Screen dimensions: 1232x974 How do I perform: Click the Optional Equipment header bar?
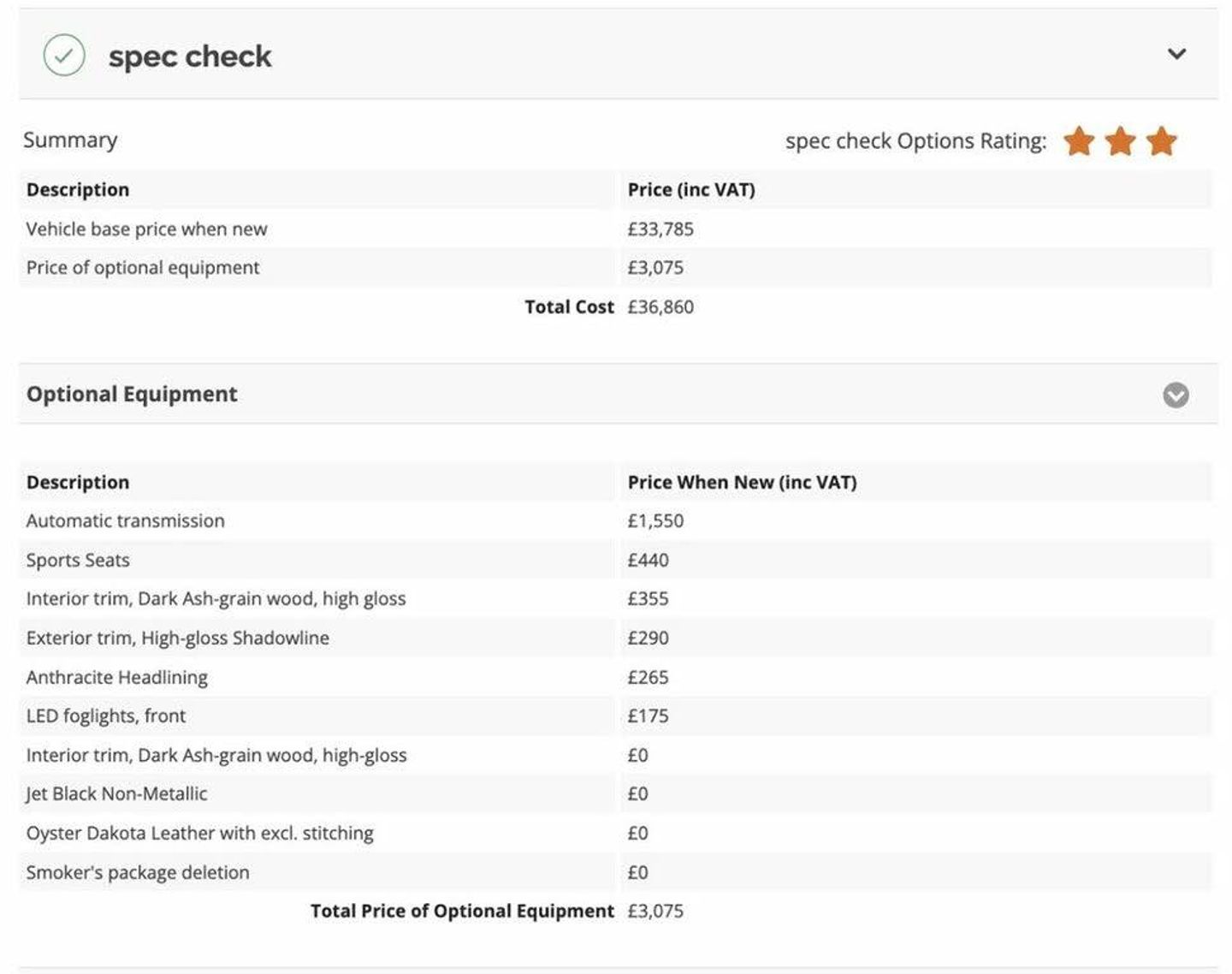tap(618, 394)
